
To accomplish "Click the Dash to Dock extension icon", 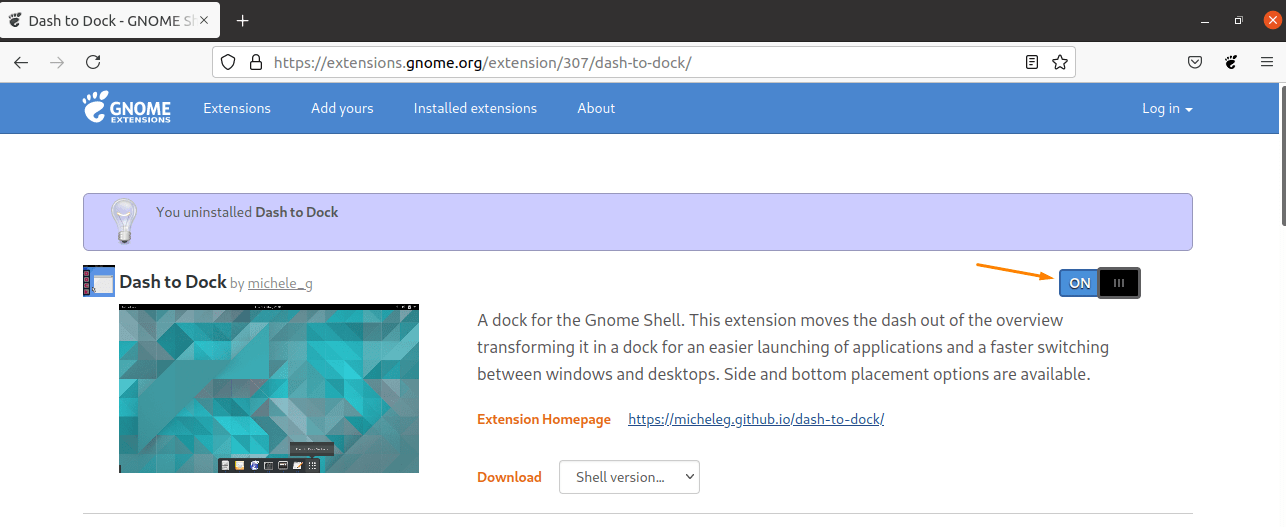I will (99, 281).
